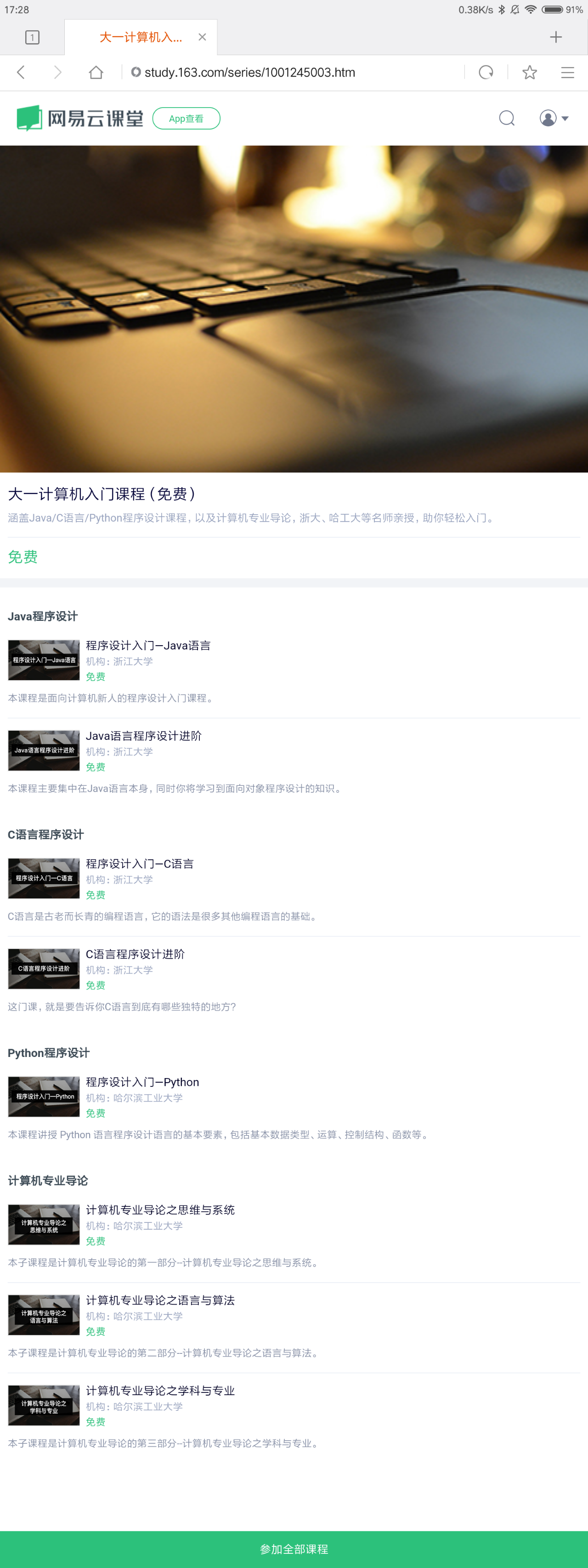Select the 大一计算机入... tab
The height and width of the screenshot is (1568, 588).
141,37
